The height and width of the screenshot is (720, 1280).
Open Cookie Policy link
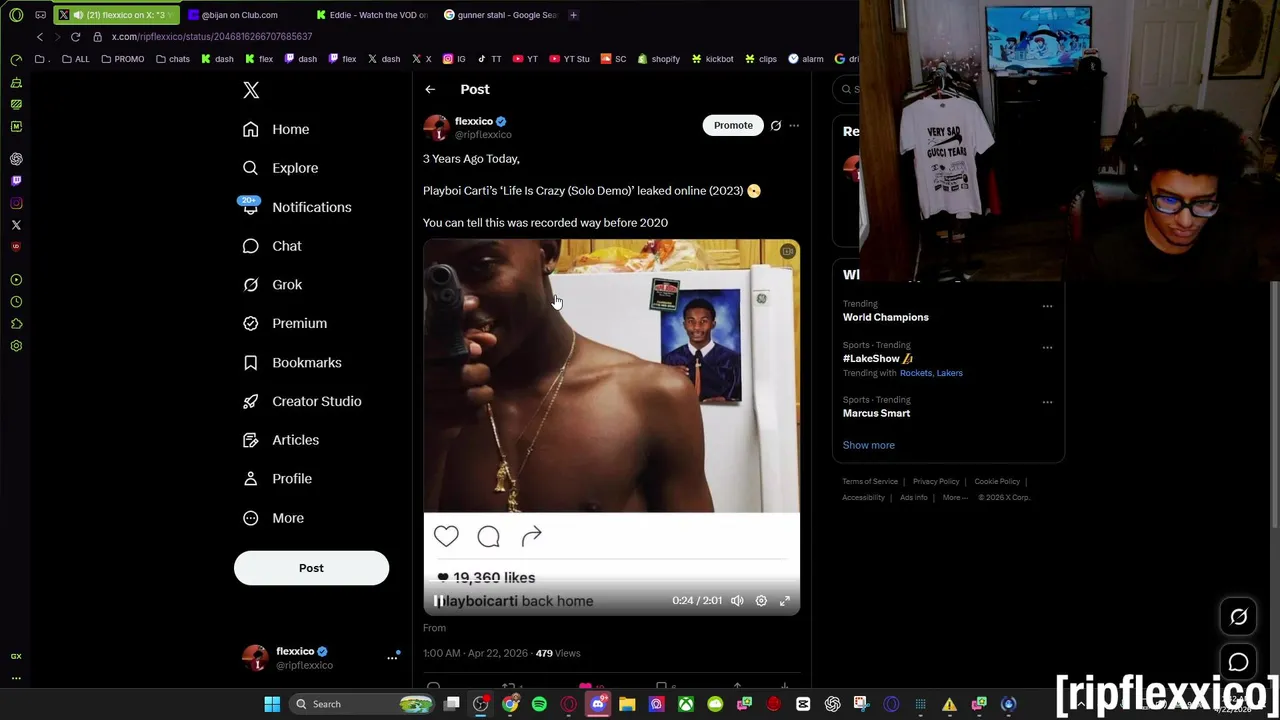point(997,481)
